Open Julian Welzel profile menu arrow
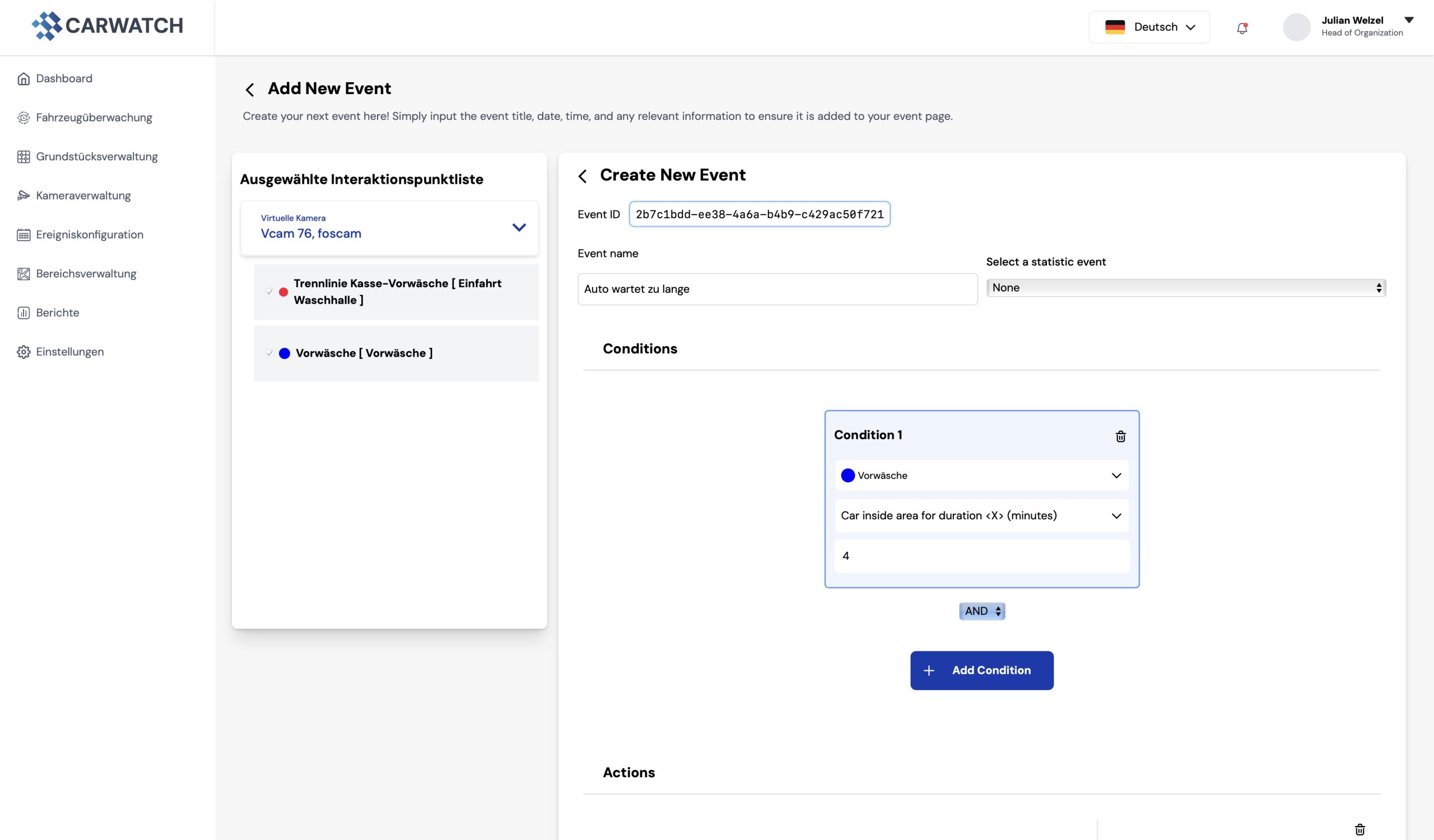Image resolution: width=1434 pixels, height=840 pixels. click(x=1408, y=20)
